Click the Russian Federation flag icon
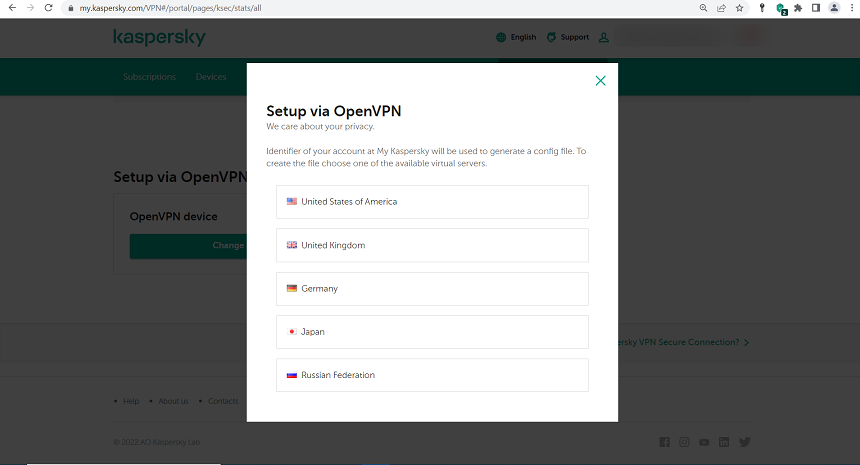Image resolution: width=860 pixels, height=465 pixels. [x=292, y=375]
